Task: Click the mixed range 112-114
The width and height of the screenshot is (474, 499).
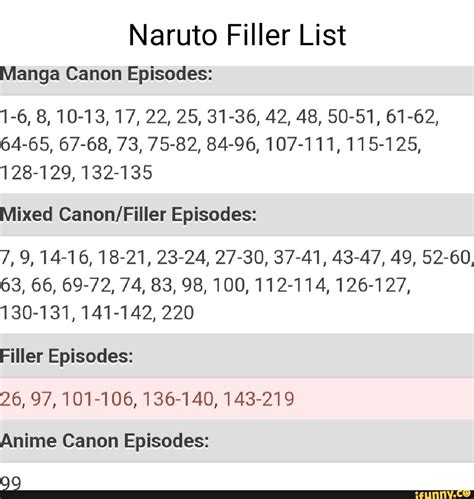Action: (289, 285)
